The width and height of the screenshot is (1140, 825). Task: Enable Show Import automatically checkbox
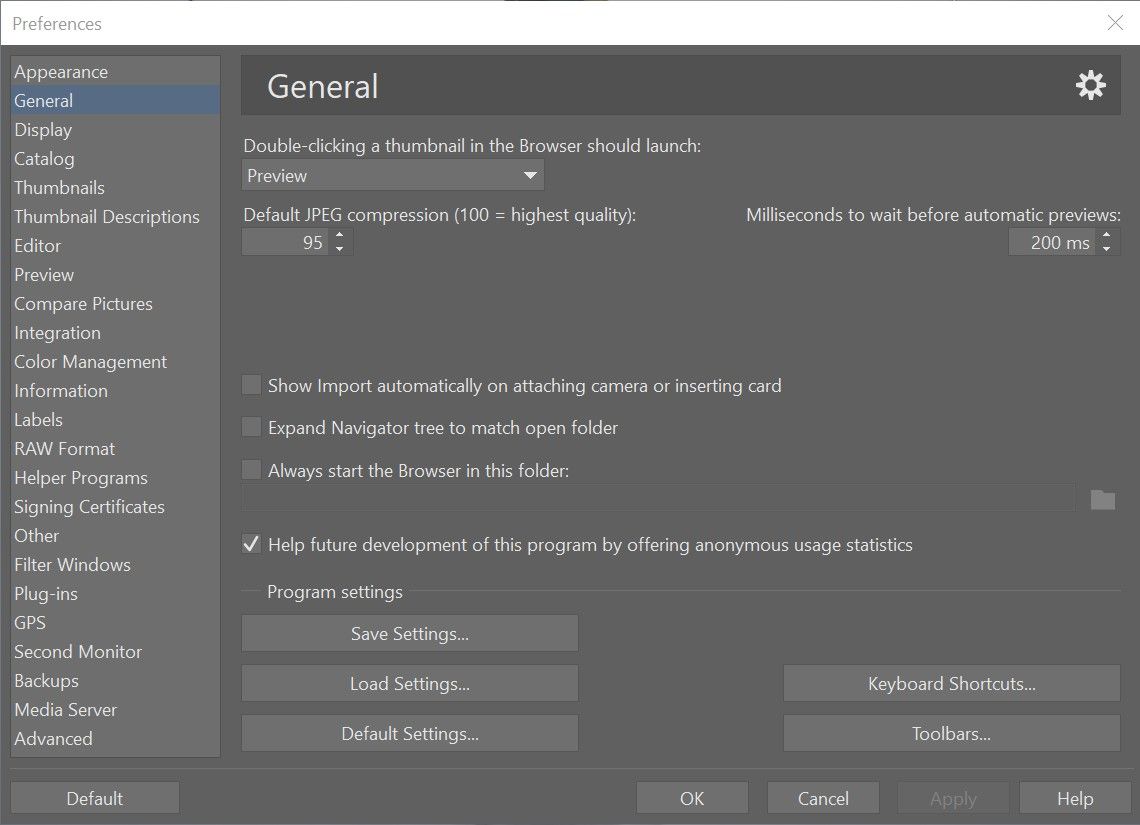tap(252, 385)
